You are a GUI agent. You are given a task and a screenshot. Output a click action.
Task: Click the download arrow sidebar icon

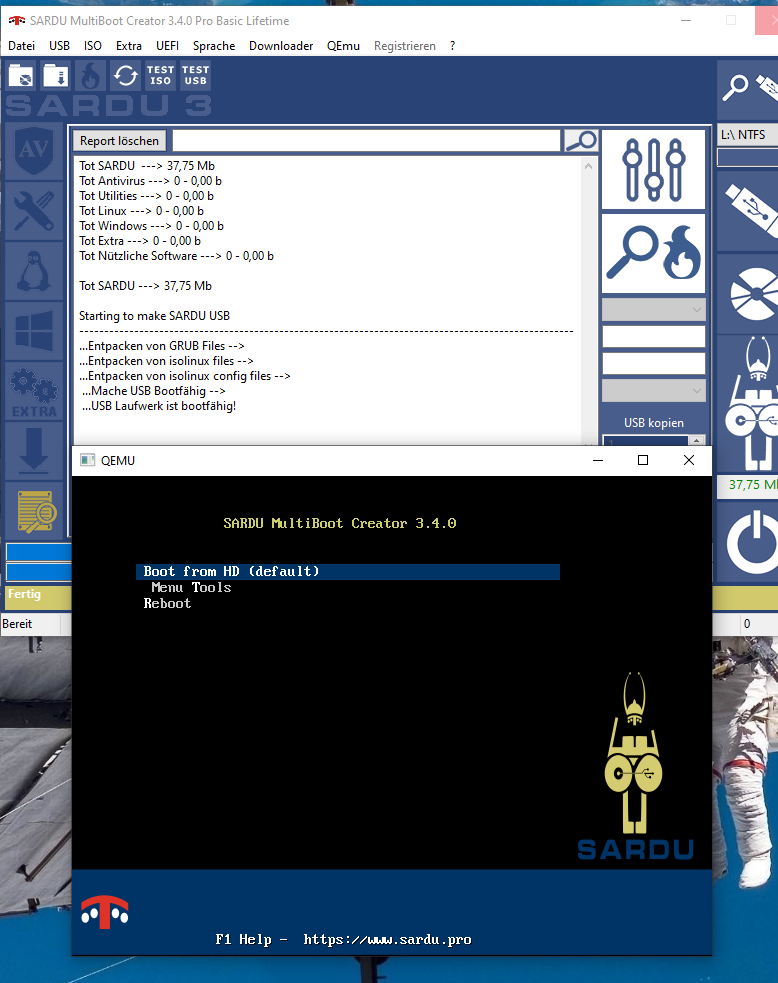coord(34,451)
